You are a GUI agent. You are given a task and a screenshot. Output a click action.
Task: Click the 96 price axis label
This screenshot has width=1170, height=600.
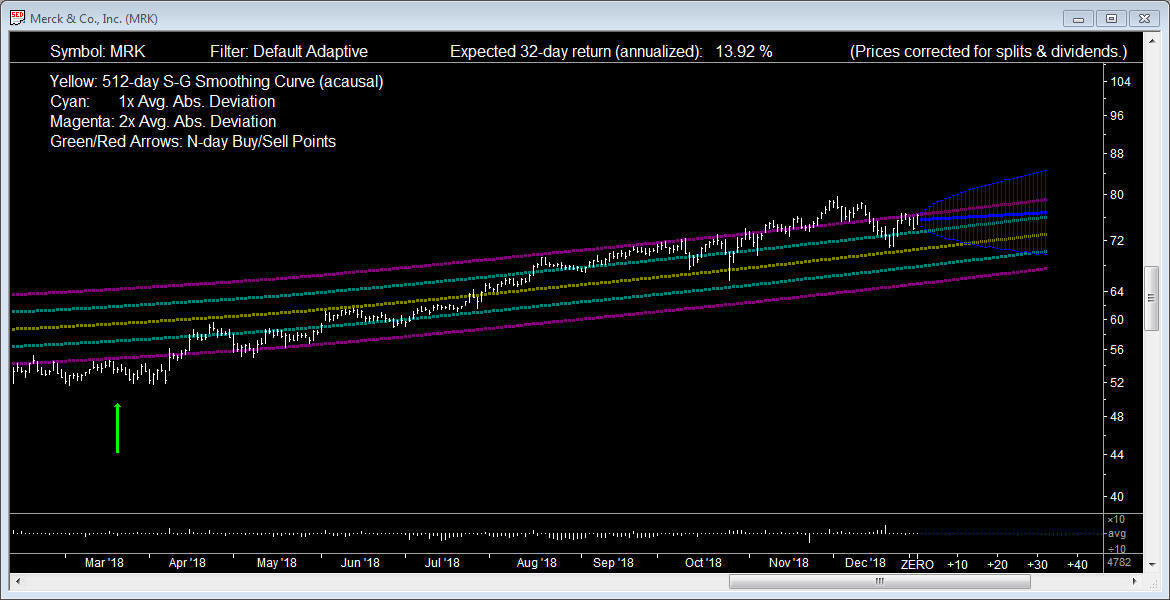[1118, 116]
